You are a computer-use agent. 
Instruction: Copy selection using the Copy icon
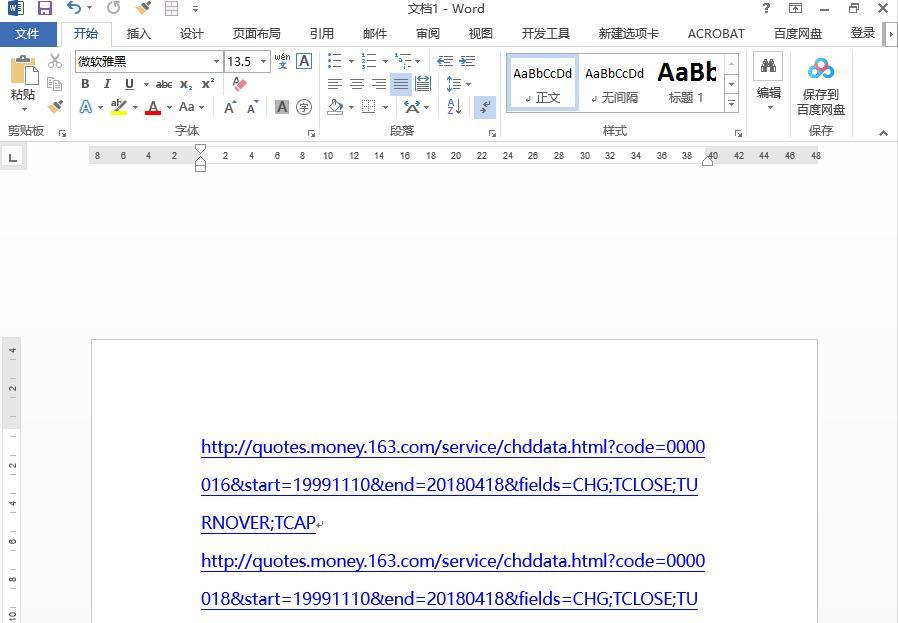(x=55, y=84)
